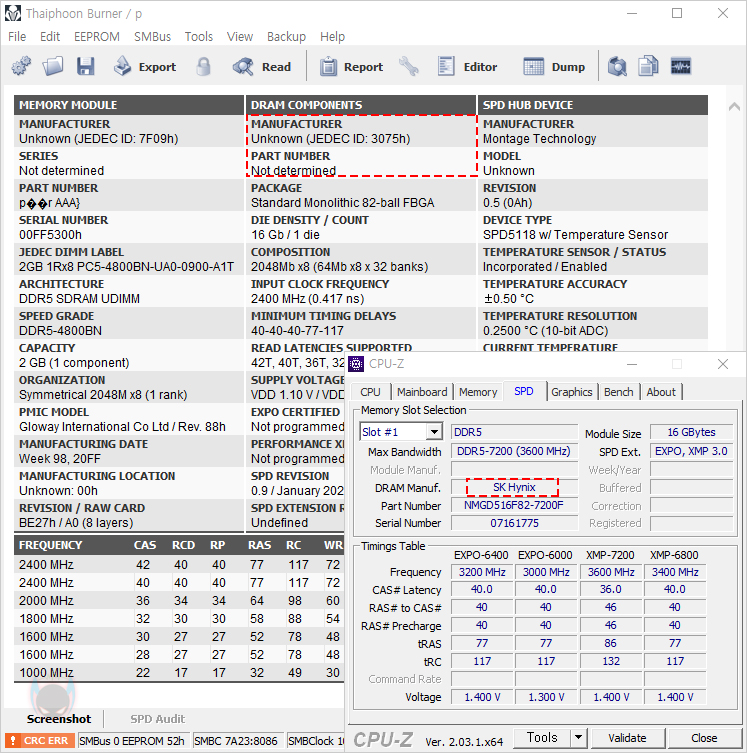Screen dimensions: 747x753
Task: Click the copy documents toolbar icon
Action: [x=648, y=66]
